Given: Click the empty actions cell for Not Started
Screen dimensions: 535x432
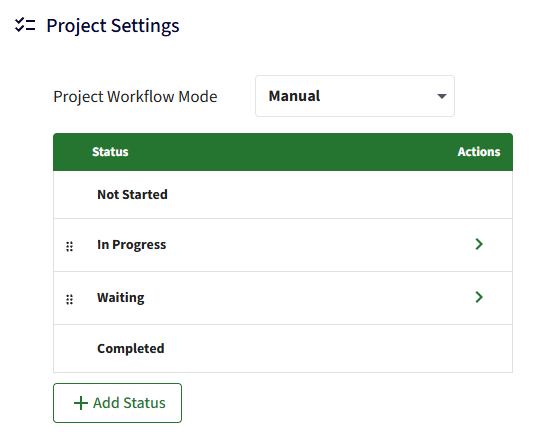Looking at the screenshot, I should click(479, 195).
